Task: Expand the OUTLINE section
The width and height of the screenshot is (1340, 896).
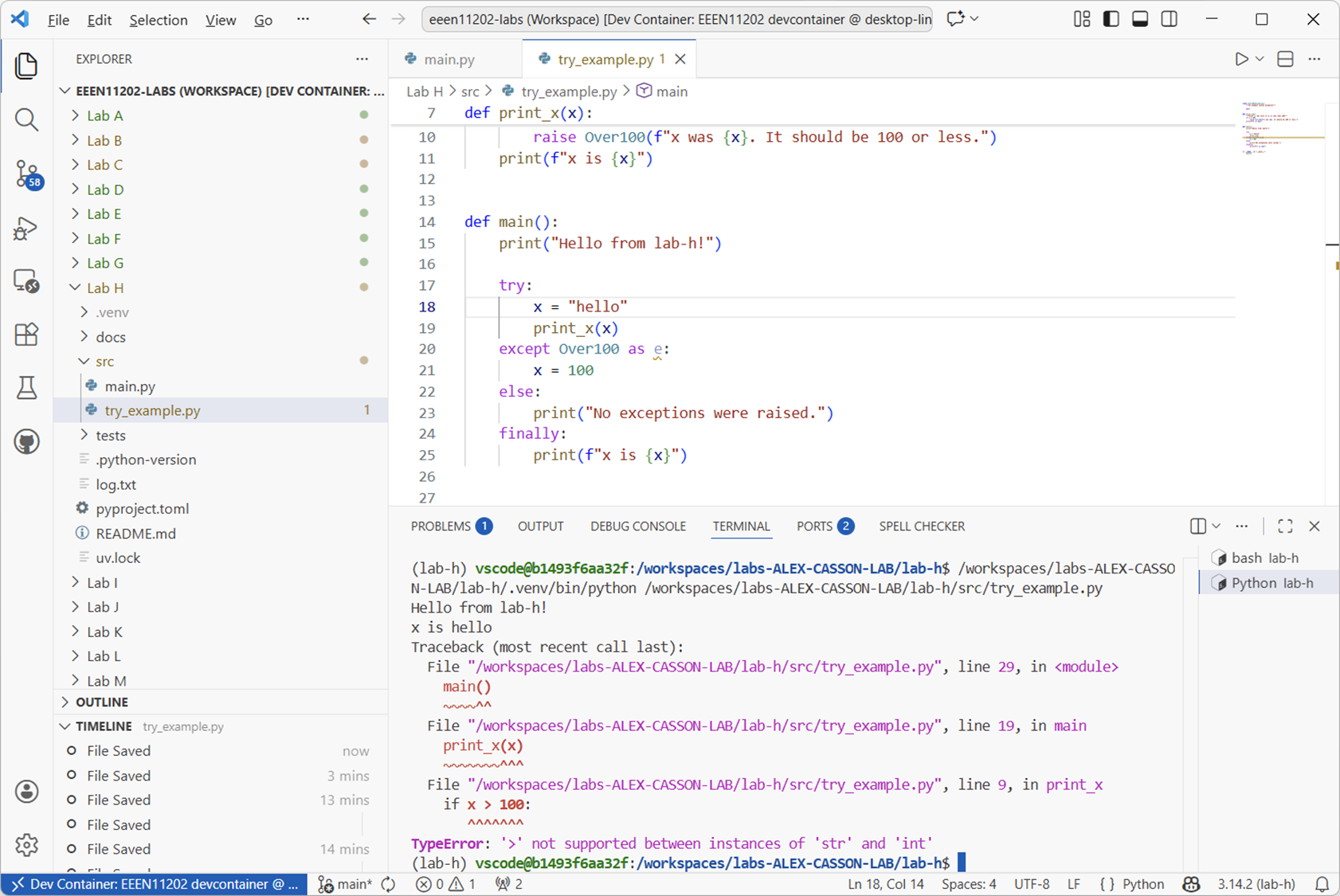Action: tap(101, 702)
